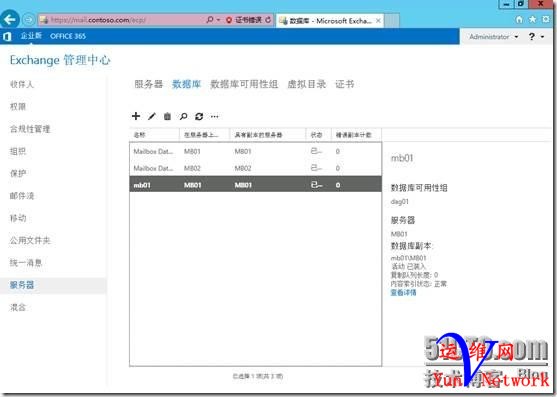Open the browser home icon
The image size is (557, 397).
click(x=519, y=20)
